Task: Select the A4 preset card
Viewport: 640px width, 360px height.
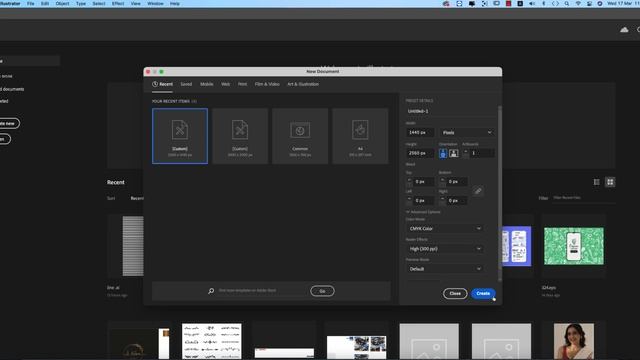Action: point(360,136)
